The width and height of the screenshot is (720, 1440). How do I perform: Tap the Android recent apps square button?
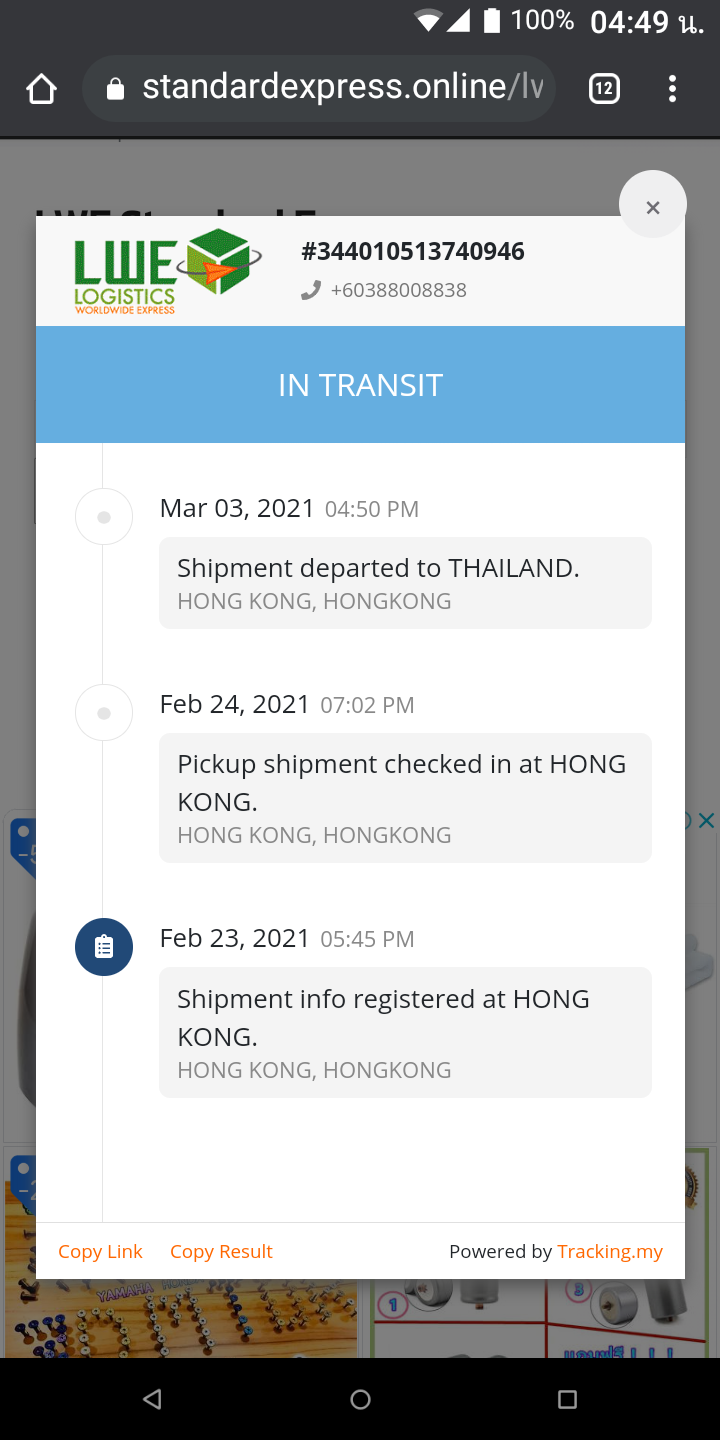567,1399
